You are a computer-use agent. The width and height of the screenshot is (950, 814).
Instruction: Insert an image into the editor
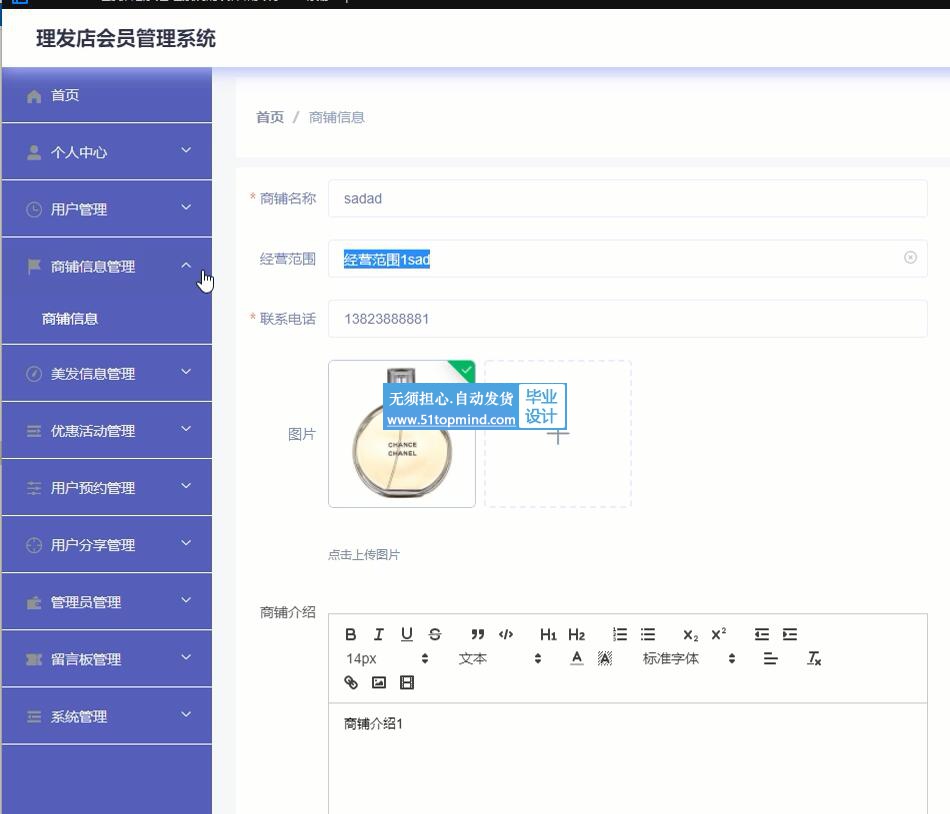(x=379, y=682)
